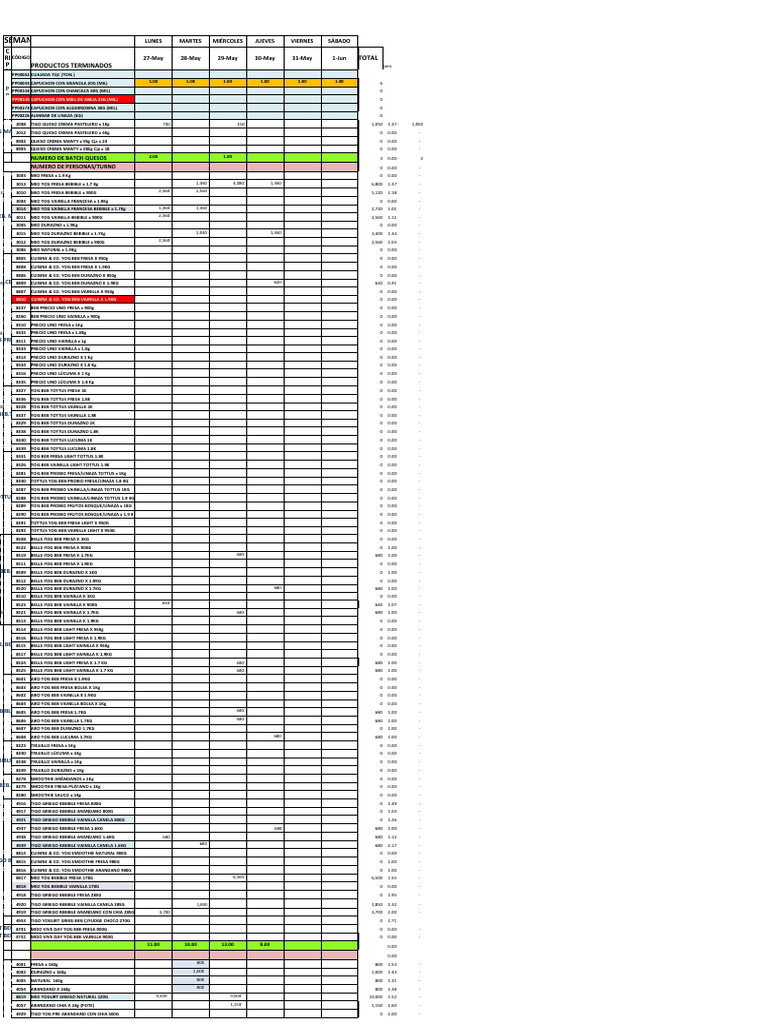Viewport: 768px width, 1024px height.
Task: Click the 29-May date cell
Action: click(228, 58)
